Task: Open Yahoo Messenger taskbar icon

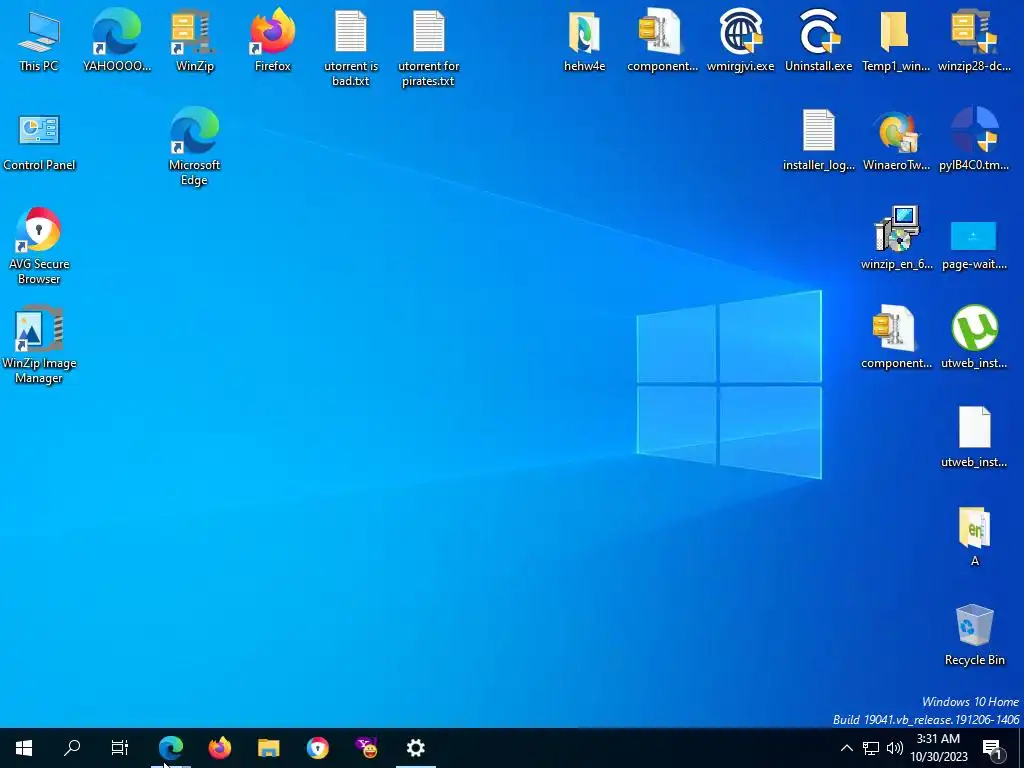Action: tap(366, 748)
